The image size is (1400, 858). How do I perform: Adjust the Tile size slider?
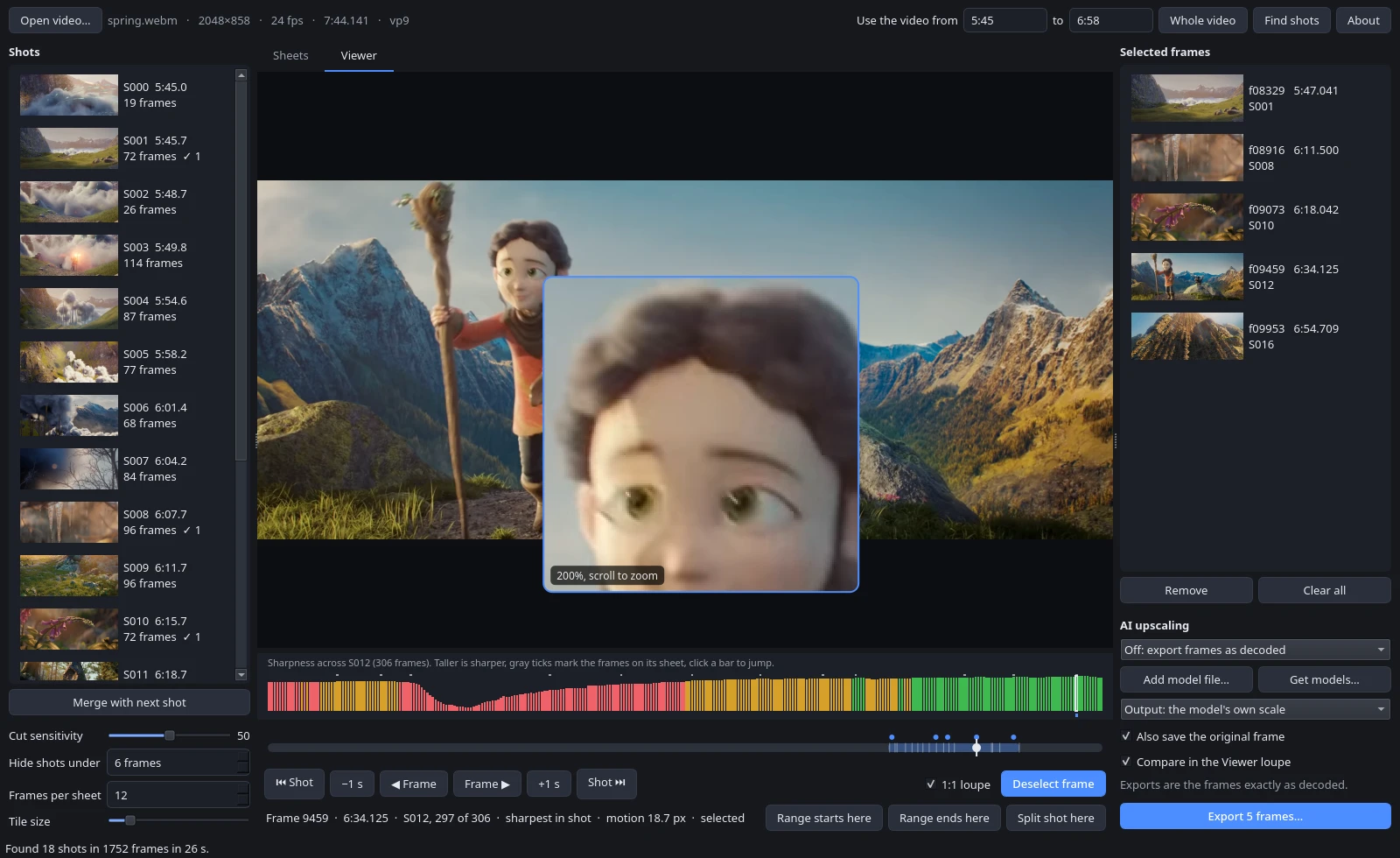tap(130, 820)
